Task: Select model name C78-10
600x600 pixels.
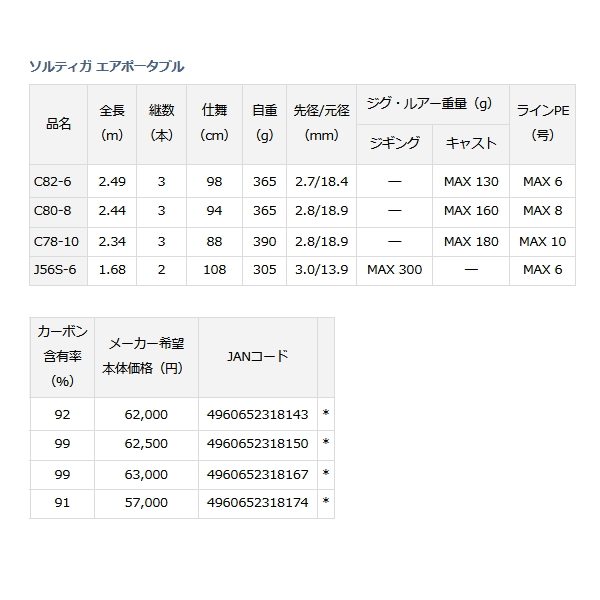Action: (56, 242)
